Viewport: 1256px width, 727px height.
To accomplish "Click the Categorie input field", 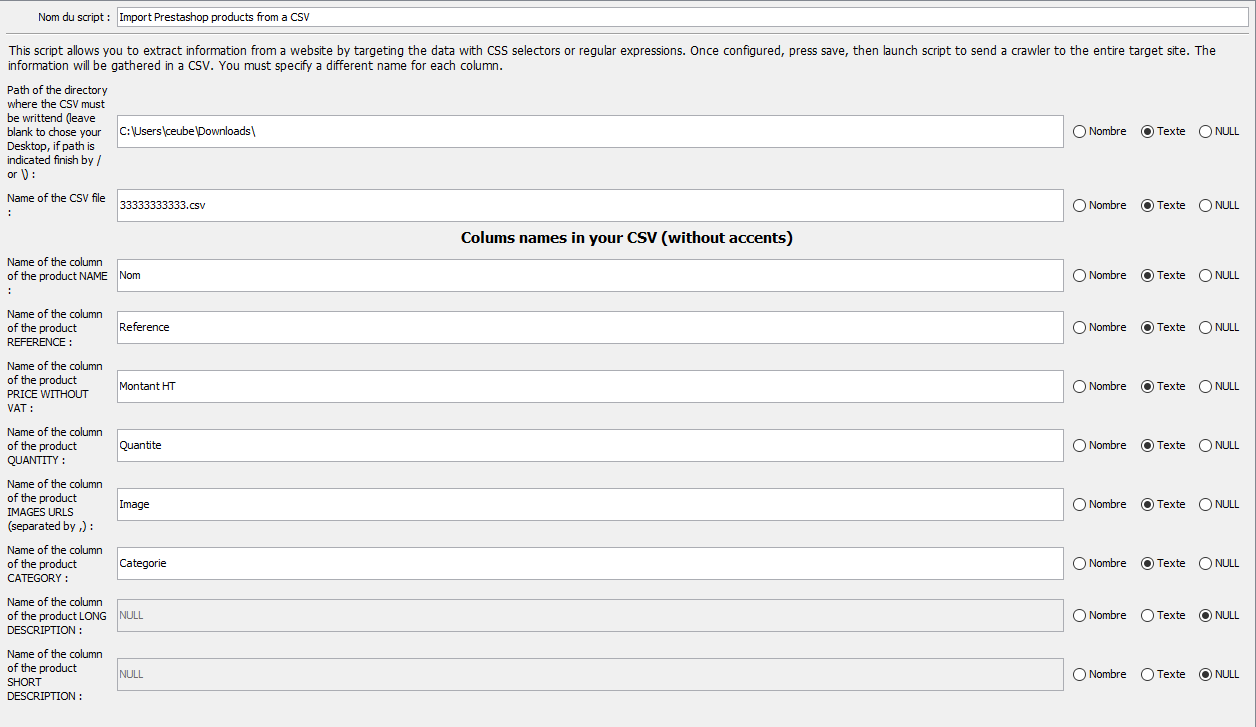I will click(x=590, y=564).
